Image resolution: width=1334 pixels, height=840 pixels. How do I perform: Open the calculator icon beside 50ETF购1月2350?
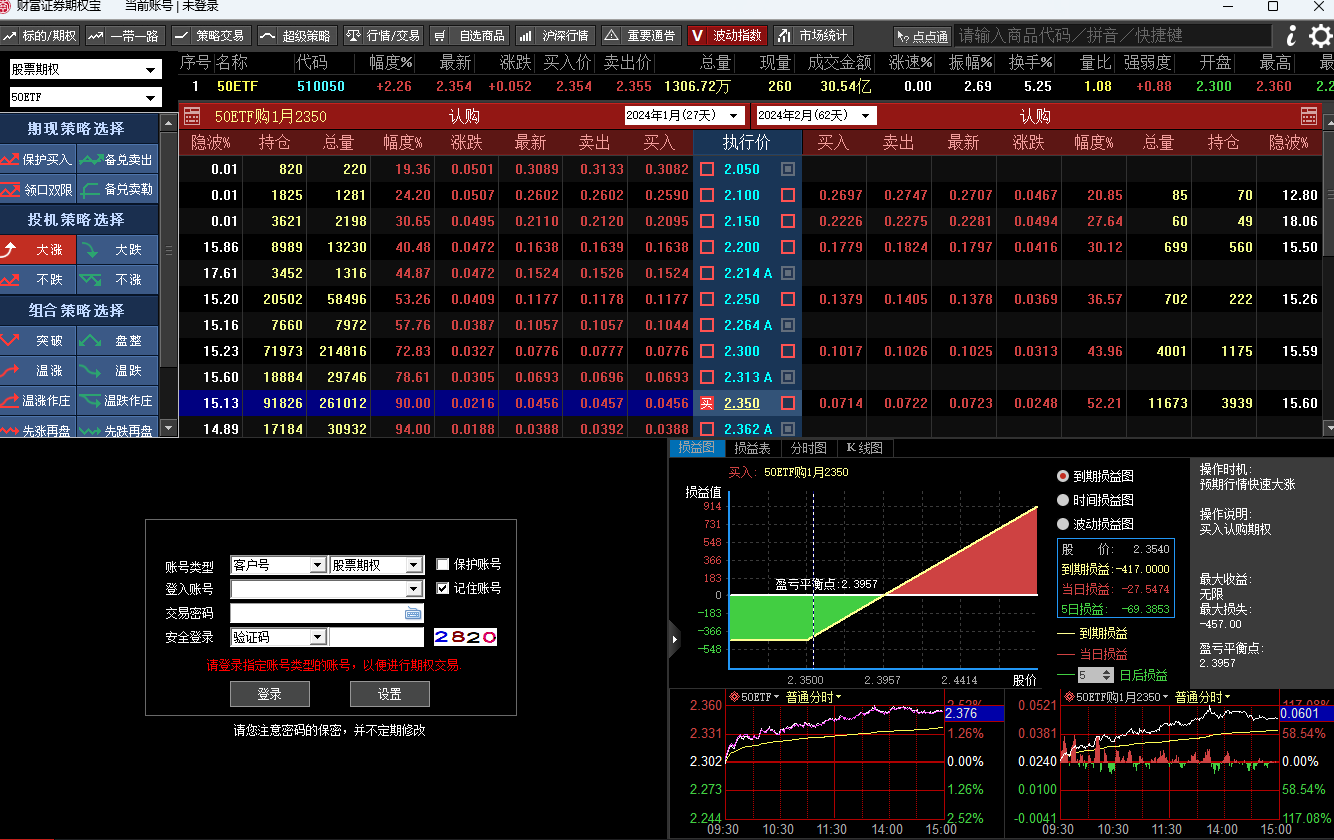click(192, 116)
